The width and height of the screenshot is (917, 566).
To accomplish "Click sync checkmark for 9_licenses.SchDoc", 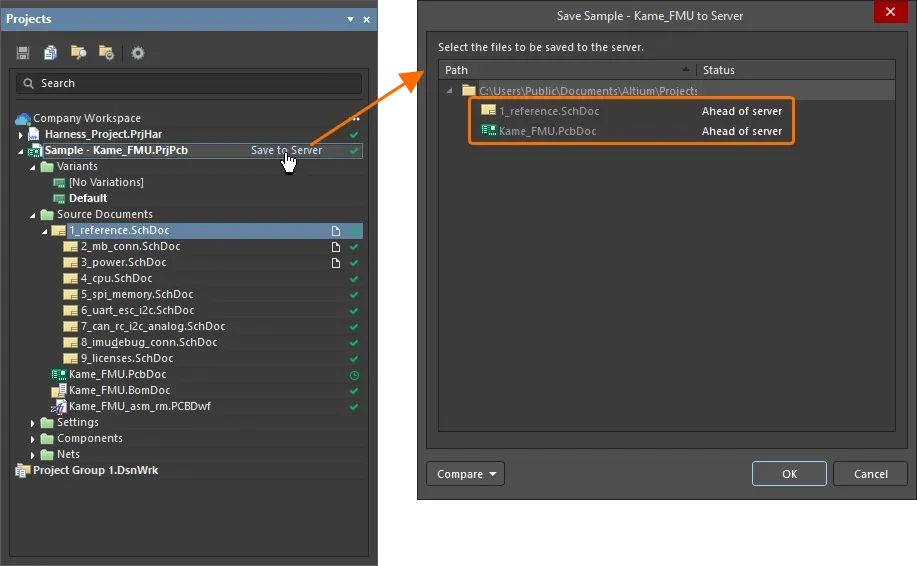I will pos(354,359).
